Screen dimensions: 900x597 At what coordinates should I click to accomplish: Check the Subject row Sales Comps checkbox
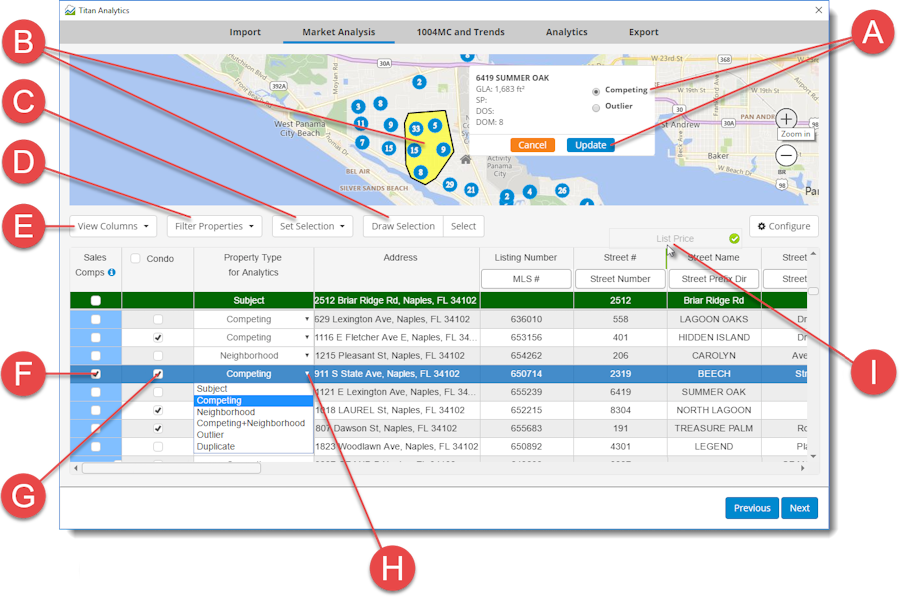[x=96, y=300]
